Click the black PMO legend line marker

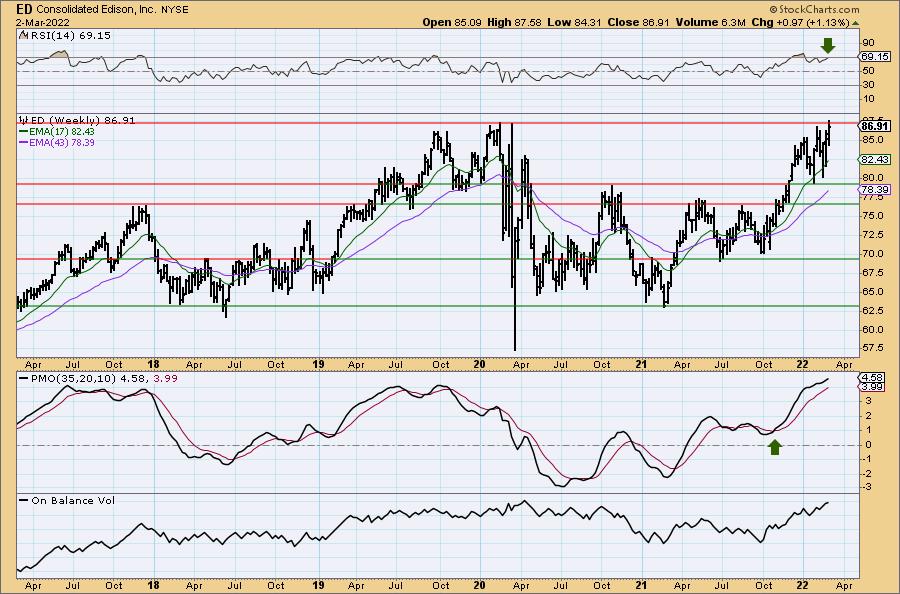[x=24, y=379]
